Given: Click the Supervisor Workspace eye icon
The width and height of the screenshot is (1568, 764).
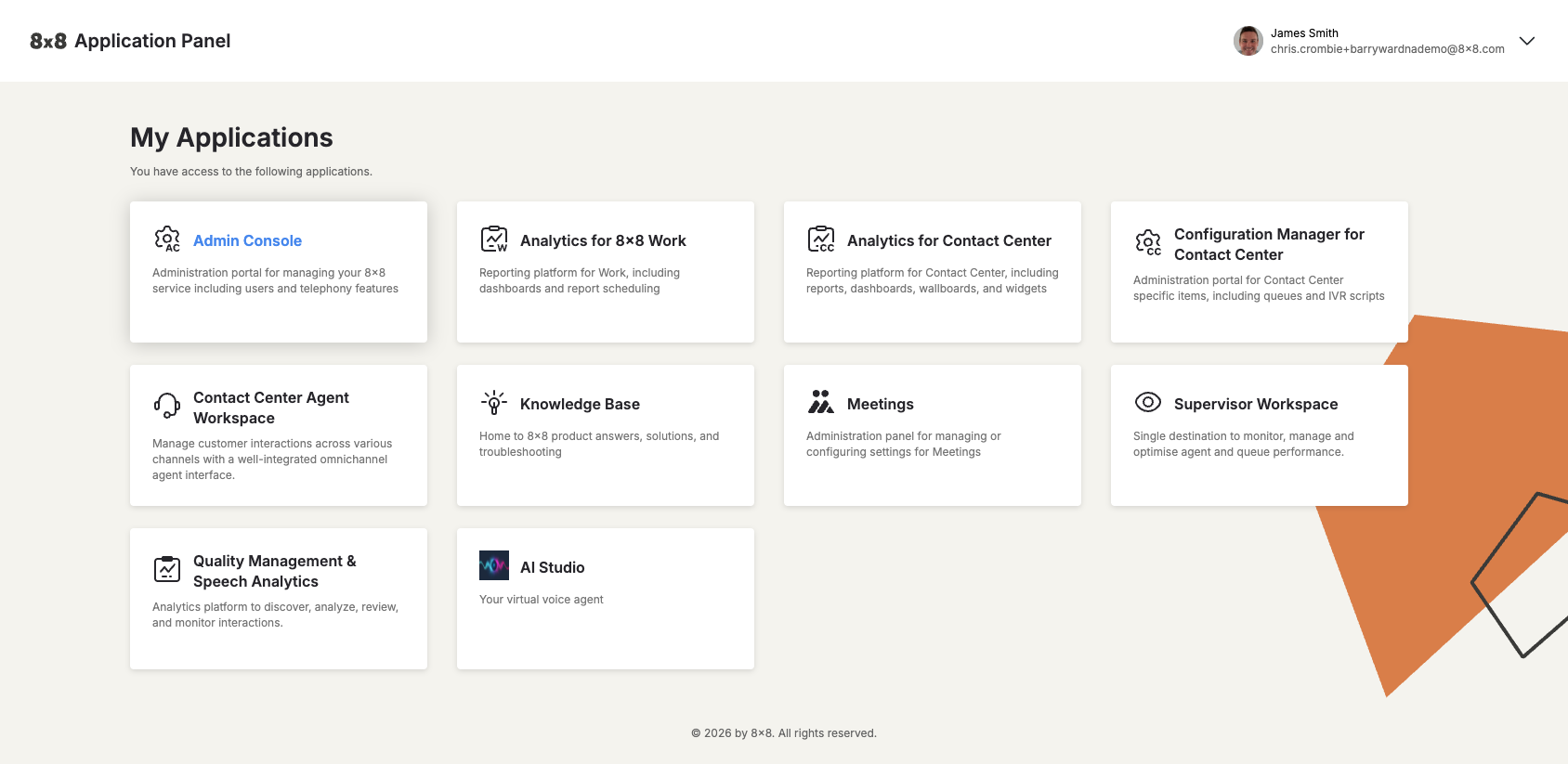Looking at the screenshot, I should [x=1148, y=402].
